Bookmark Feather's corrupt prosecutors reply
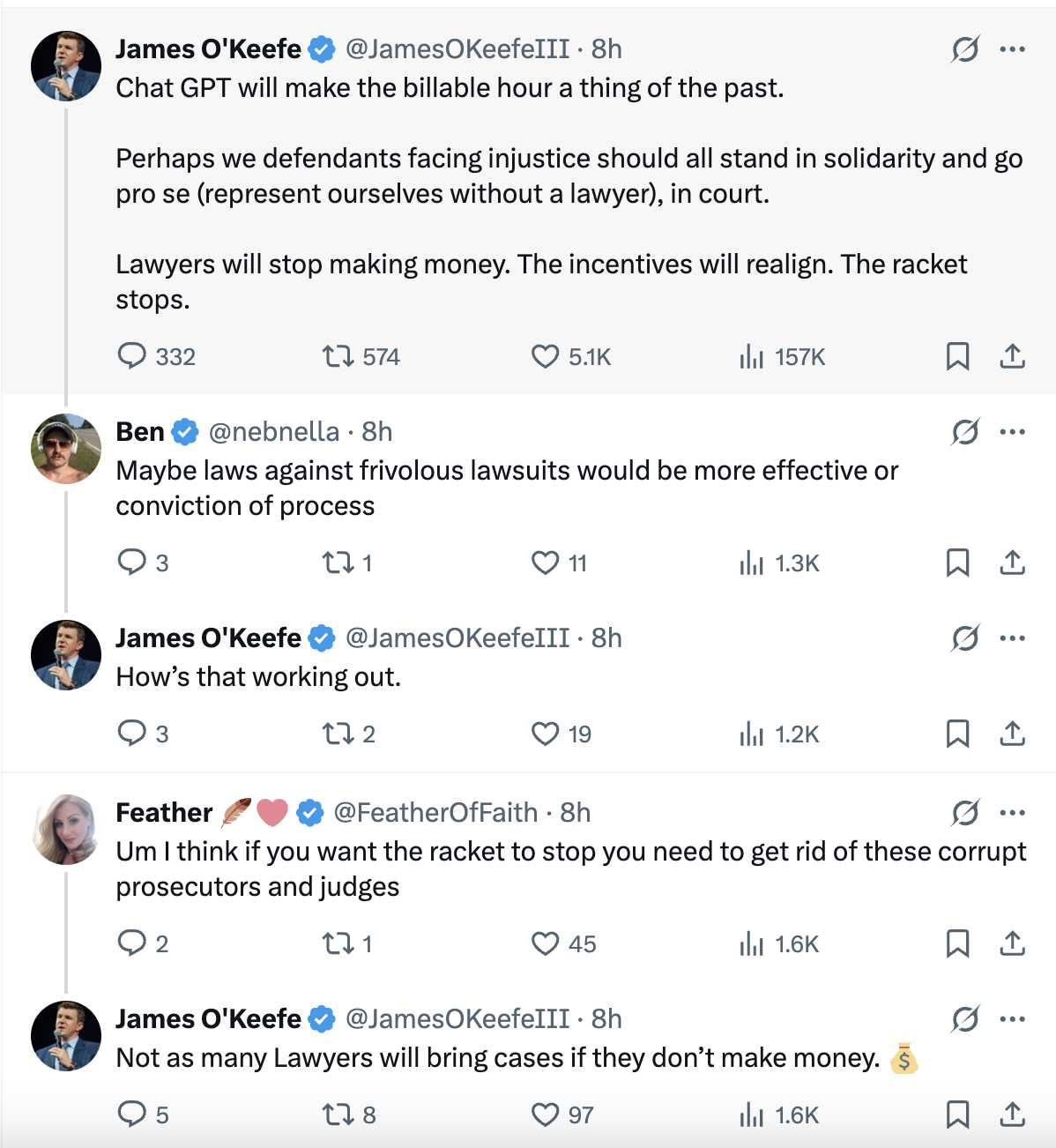 click(957, 943)
